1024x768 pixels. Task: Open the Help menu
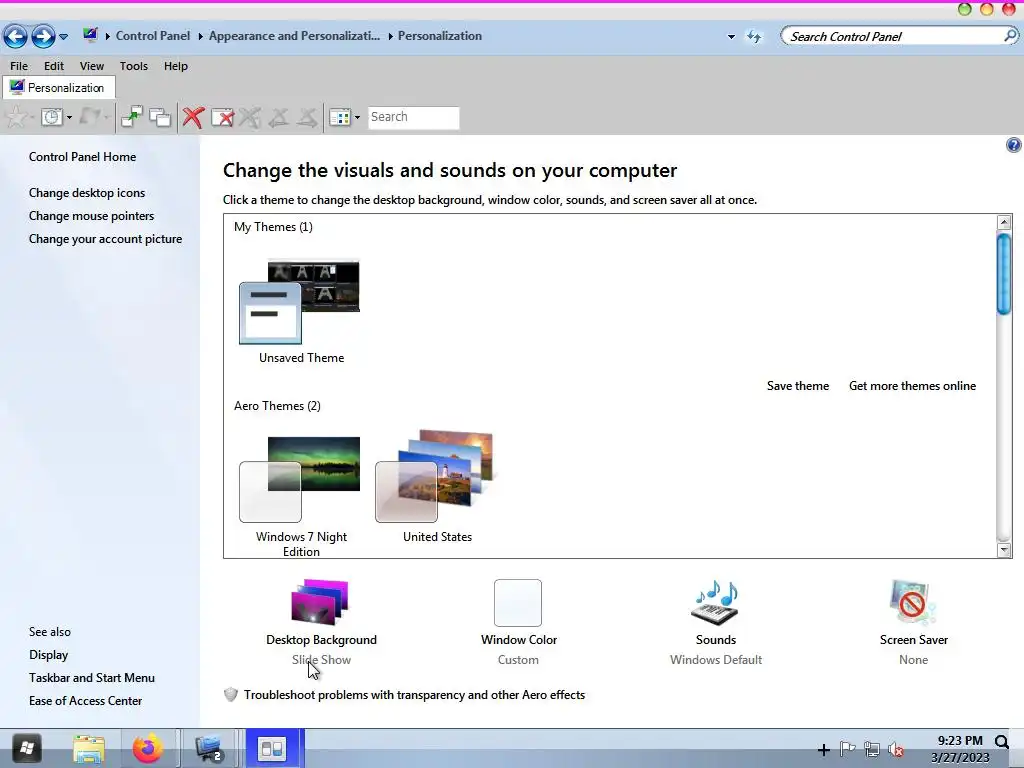176,66
